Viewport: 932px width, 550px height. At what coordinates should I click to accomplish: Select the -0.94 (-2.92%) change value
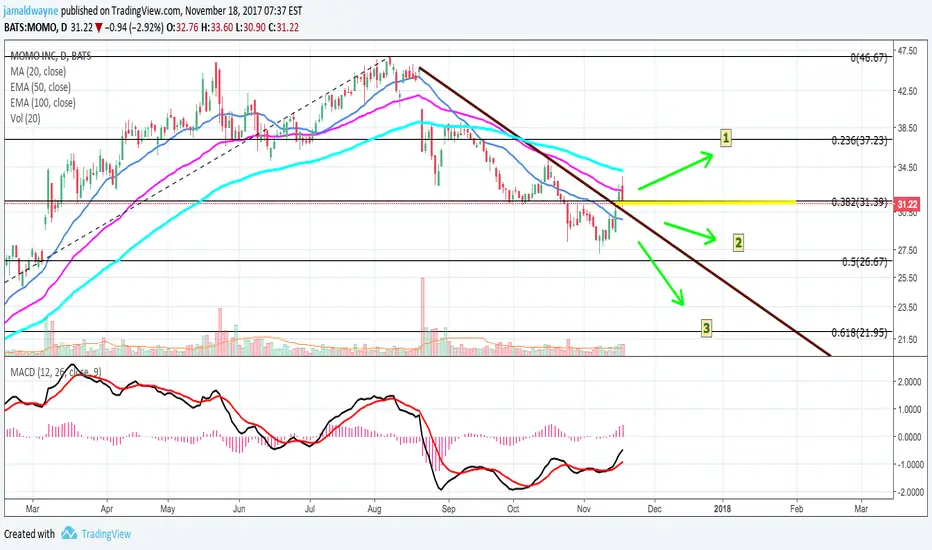pyautogui.click(x=134, y=27)
